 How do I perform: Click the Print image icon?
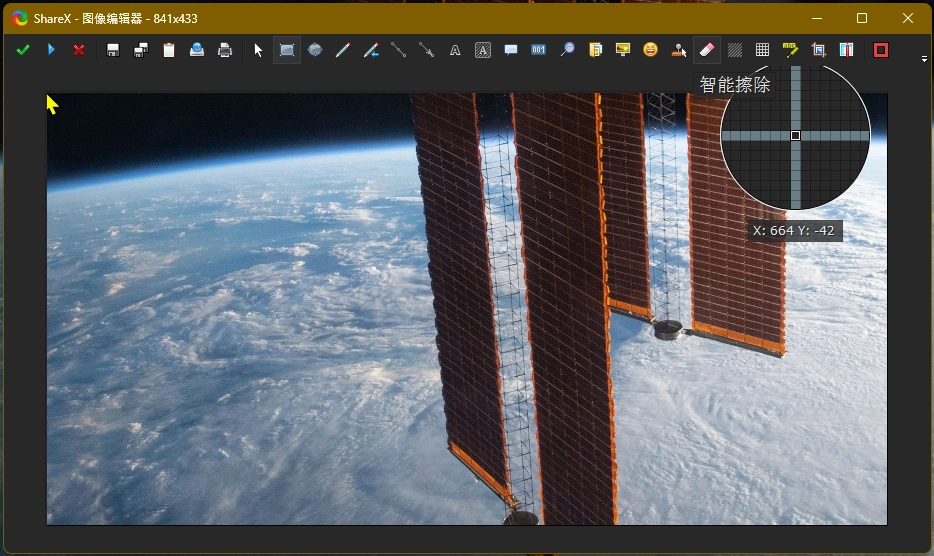(225, 50)
